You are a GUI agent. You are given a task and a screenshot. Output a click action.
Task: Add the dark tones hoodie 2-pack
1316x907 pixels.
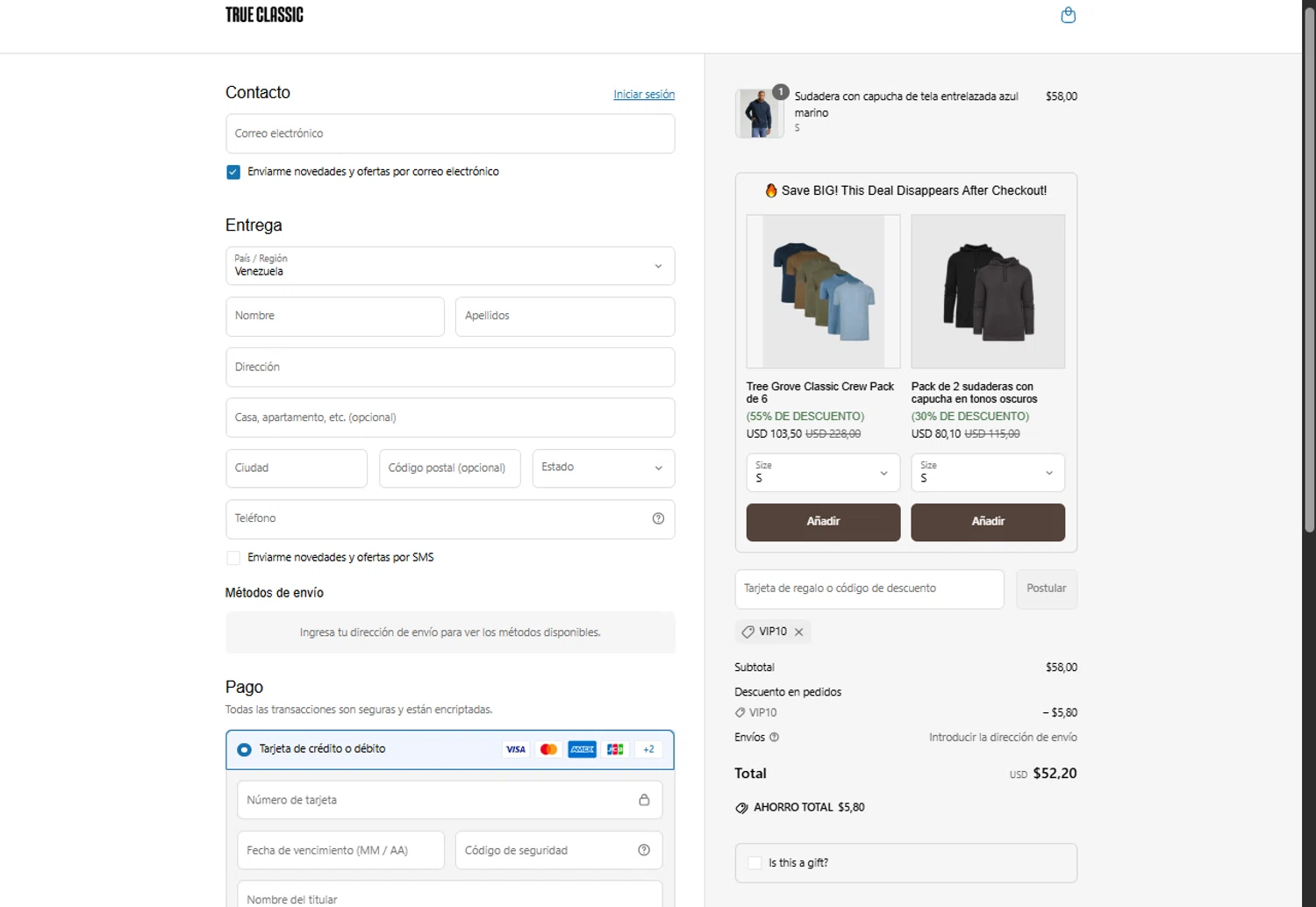(987, 522)
